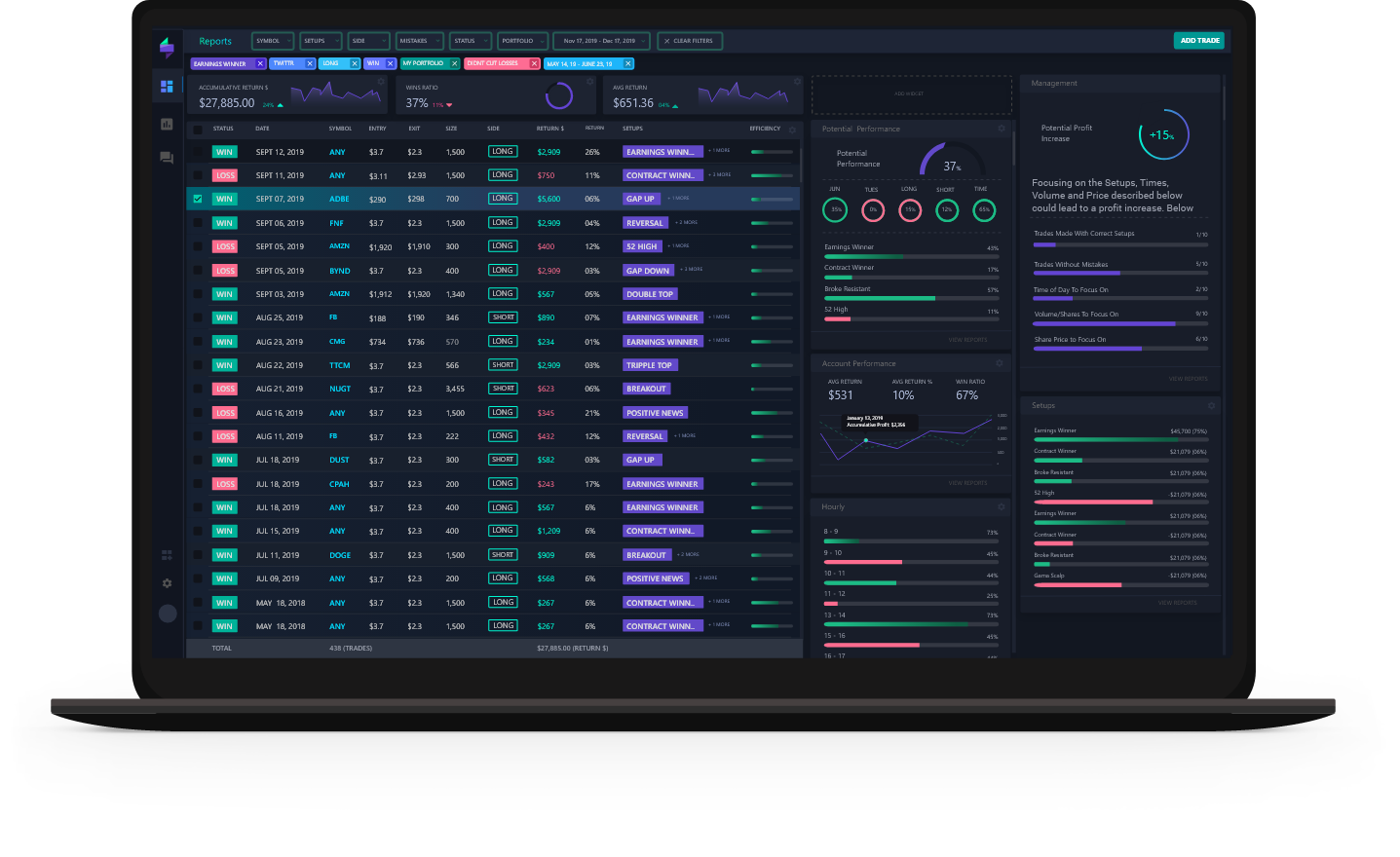Image resolution: width=1400 pixels, height=857 pixels.
Task: Check the DOGE JUL 11, 2019 trade row
Action: coord(198,555)
